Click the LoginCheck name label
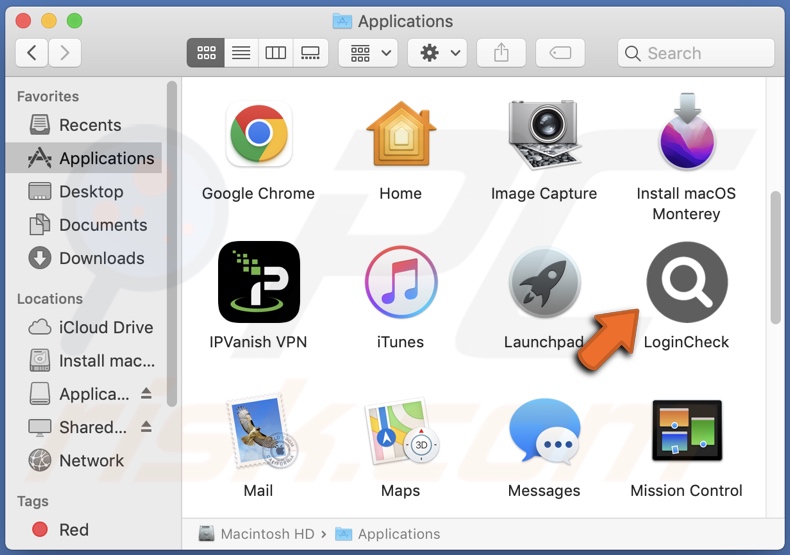The image size is (790, 555). tap(686, 342)
